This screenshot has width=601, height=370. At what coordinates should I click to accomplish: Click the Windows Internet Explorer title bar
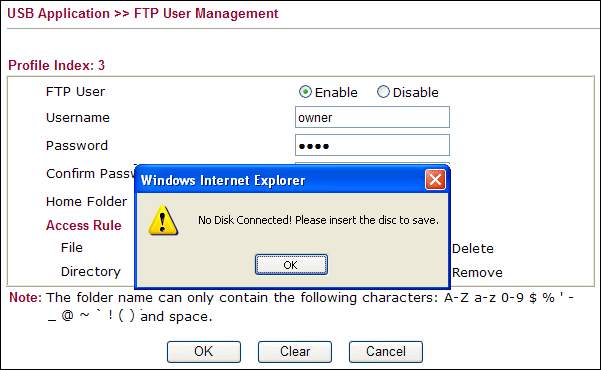[x=282, y=180]
